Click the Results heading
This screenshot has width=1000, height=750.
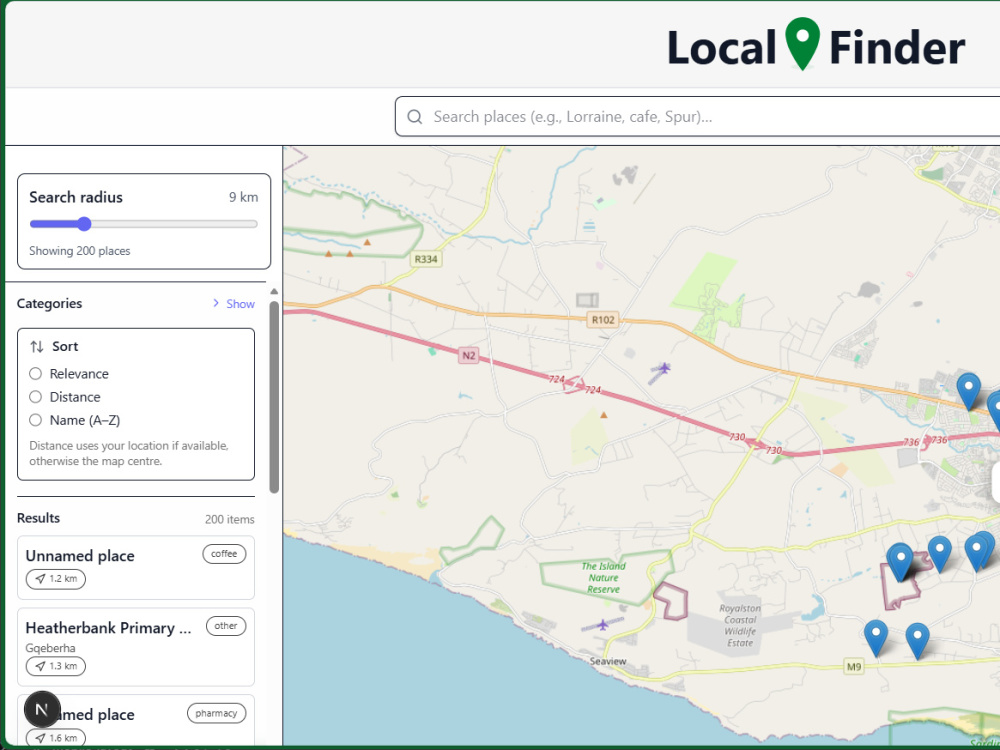[x=38, y=518]
